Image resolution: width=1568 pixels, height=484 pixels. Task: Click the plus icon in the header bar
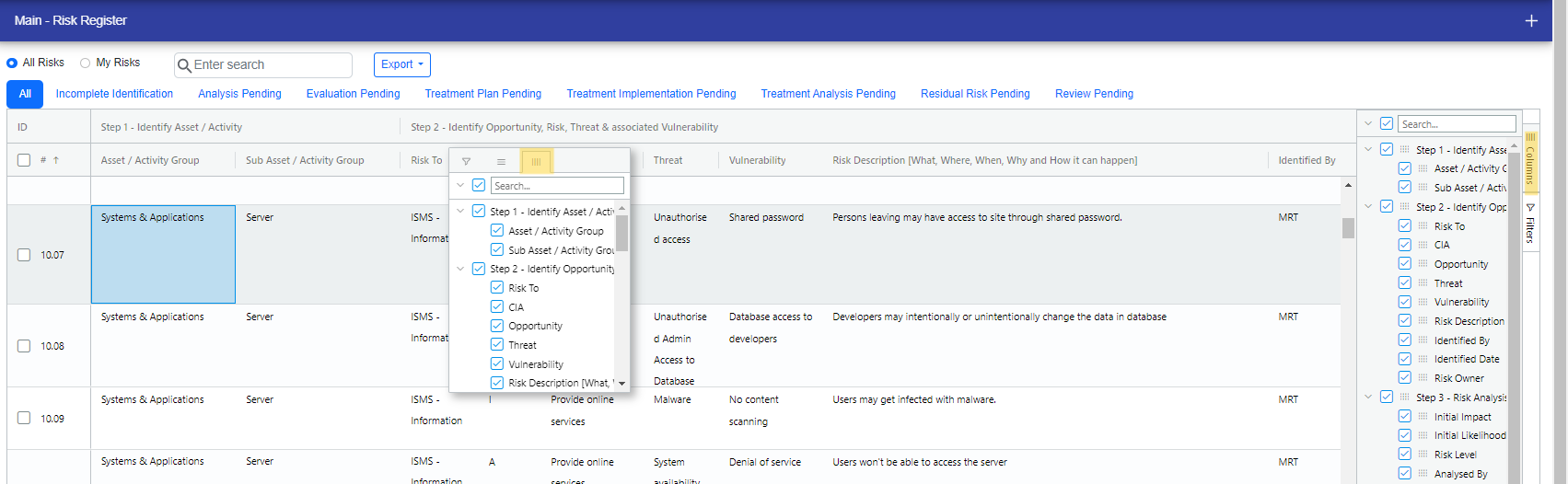(x=1531, y=20)
